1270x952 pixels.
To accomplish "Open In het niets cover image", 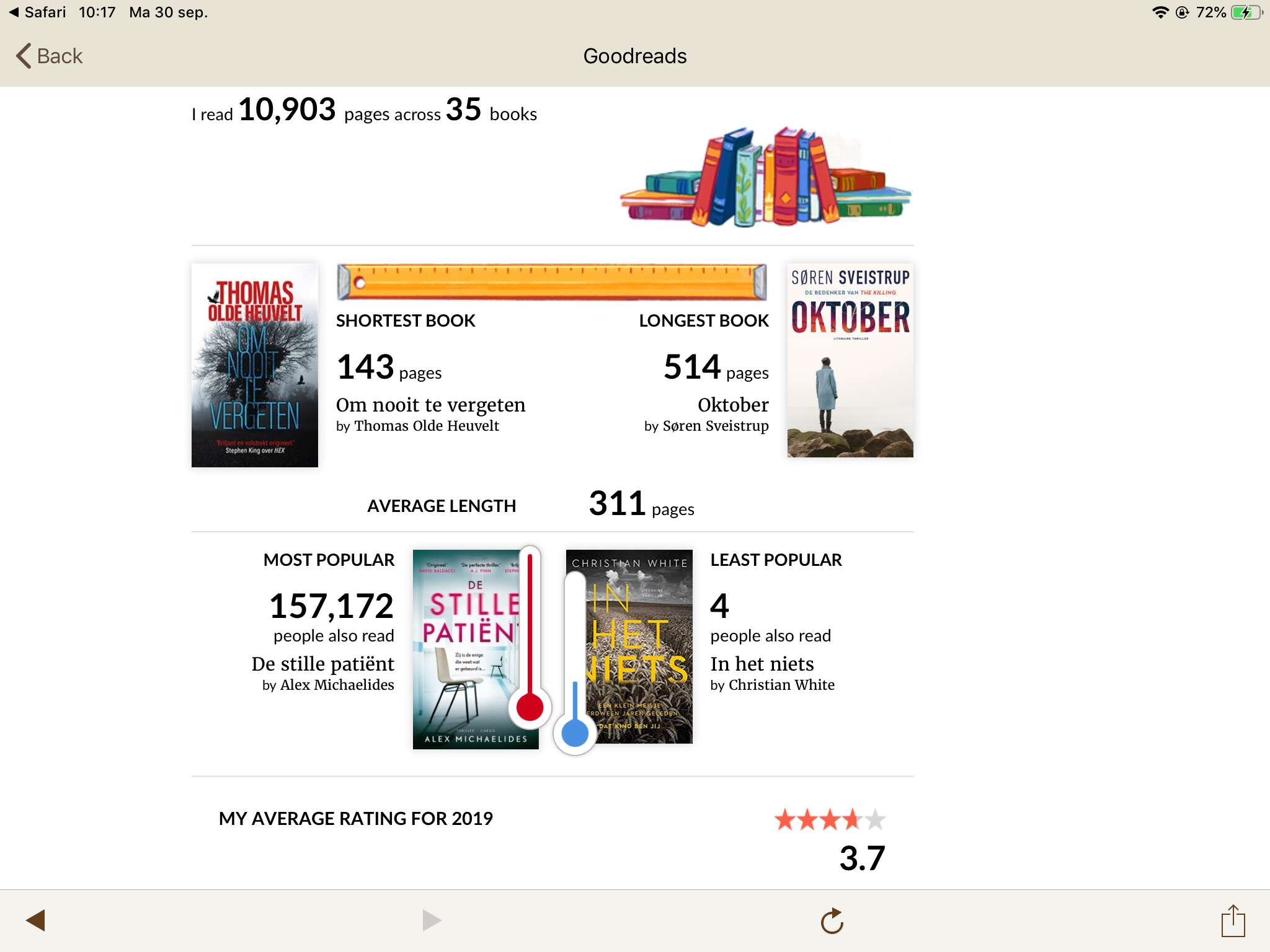I will coord(629,646).
